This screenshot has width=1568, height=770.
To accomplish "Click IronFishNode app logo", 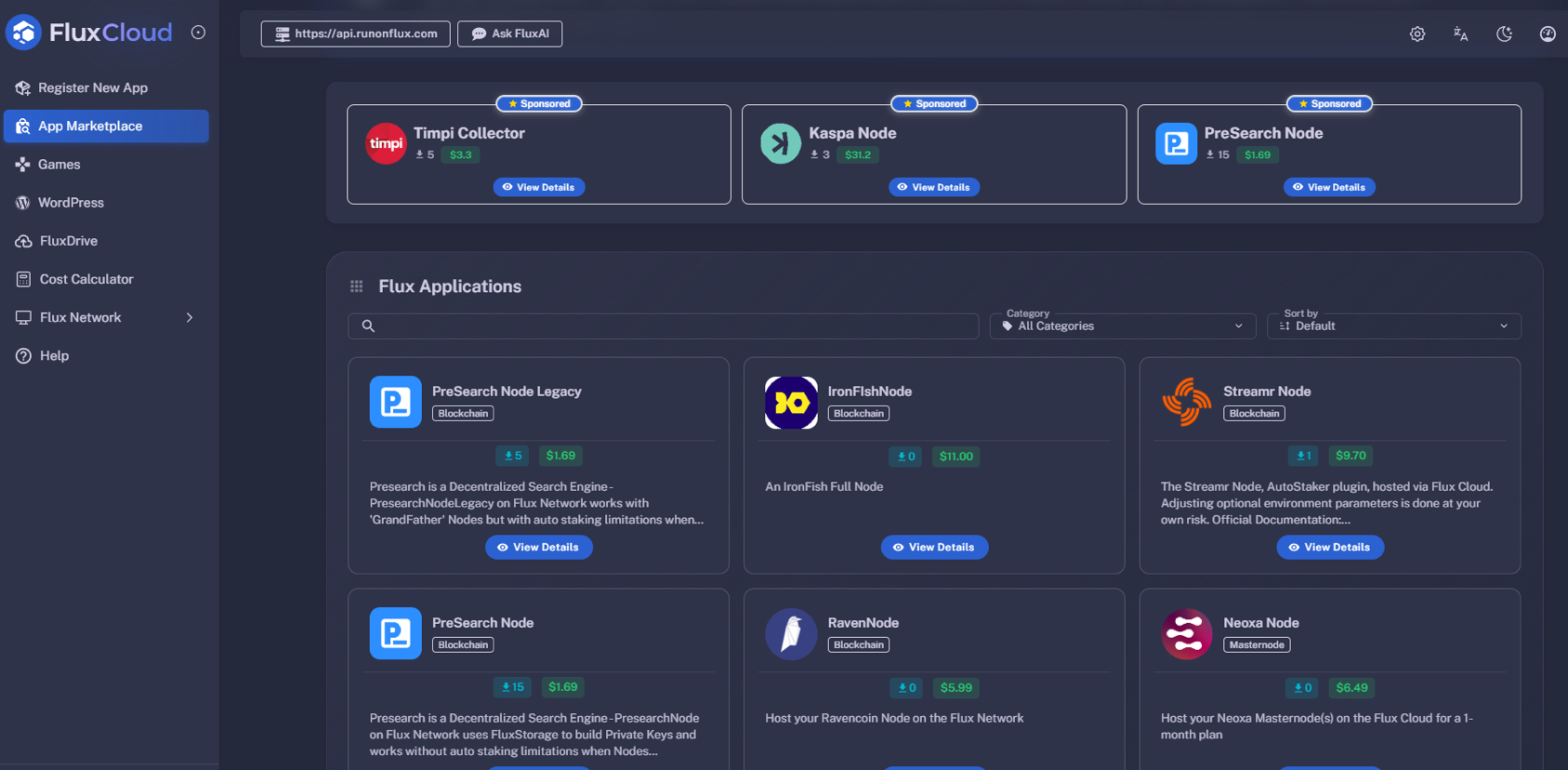I will tap(791, 402).
